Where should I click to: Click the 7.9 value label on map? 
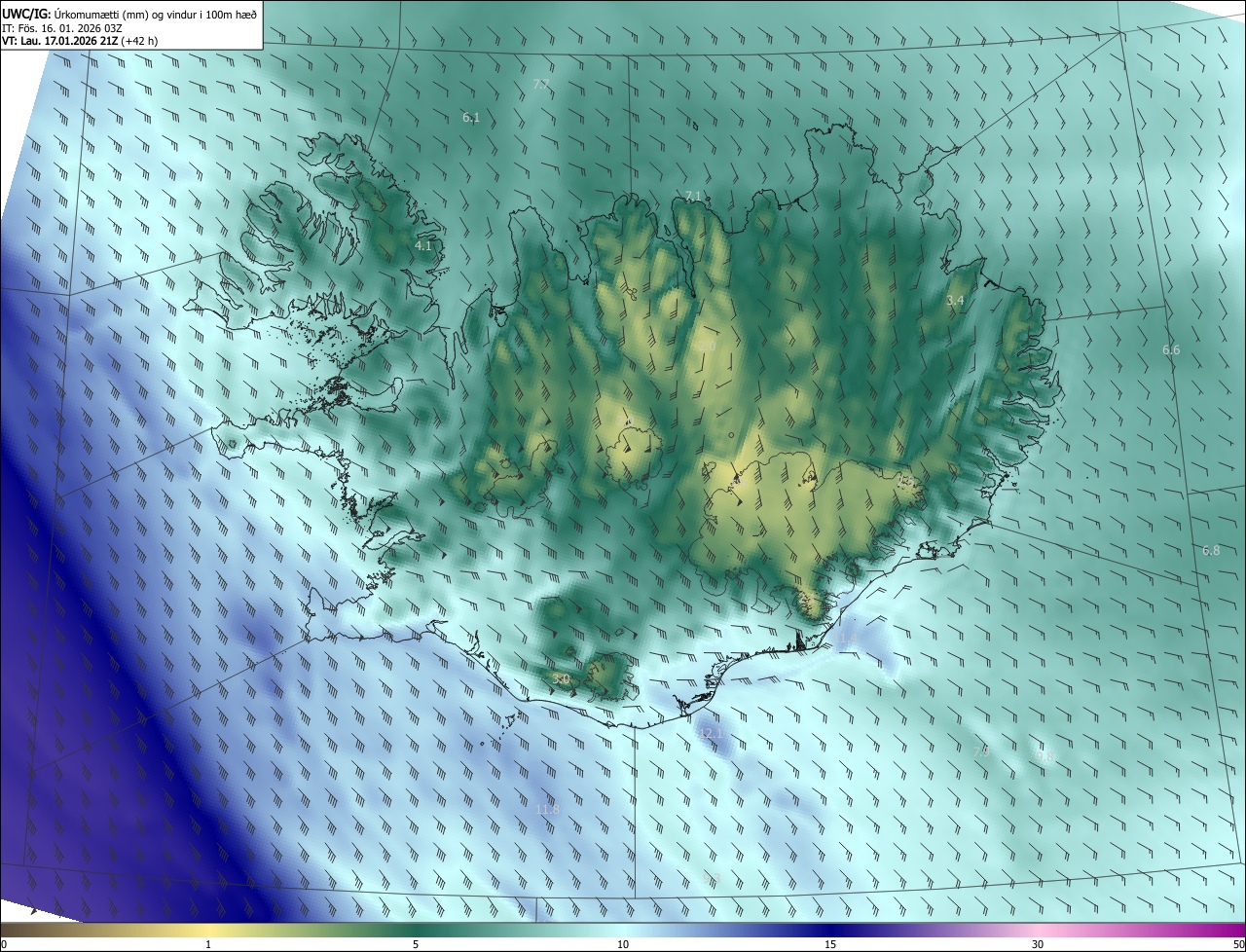pyautogui.click(x=981, y=751)
